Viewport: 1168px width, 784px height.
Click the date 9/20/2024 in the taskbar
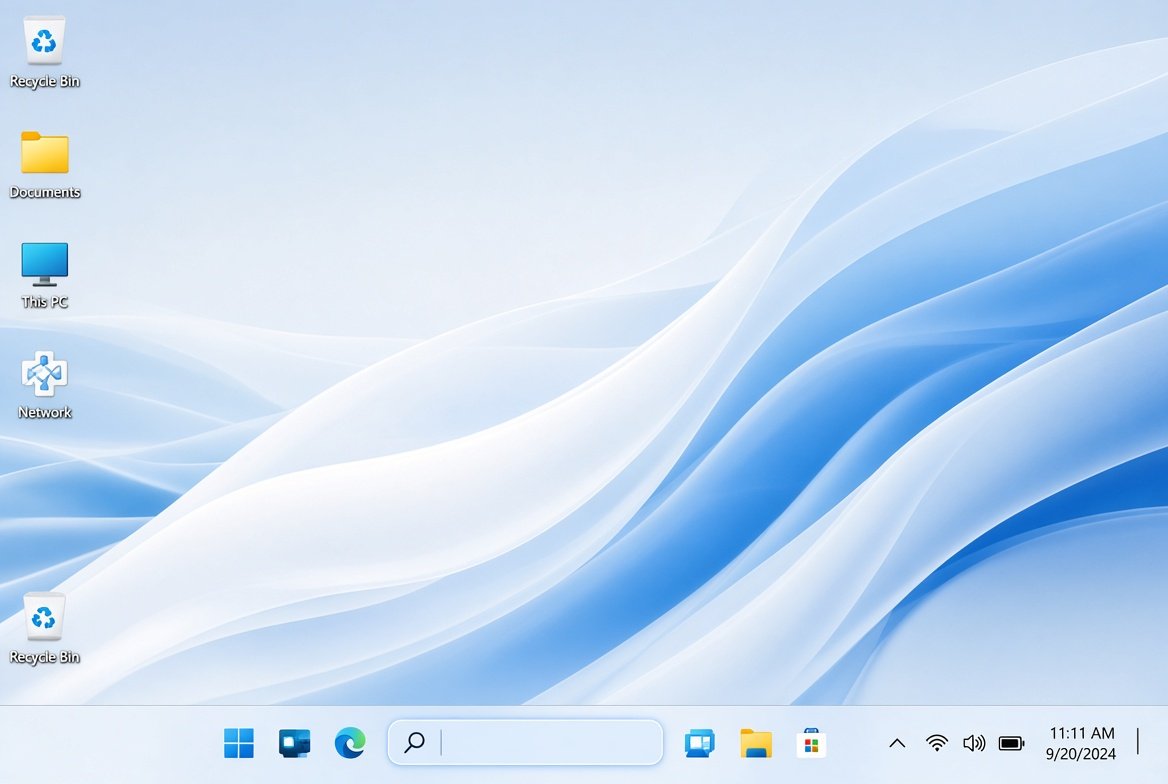[x=1081, y=754]
